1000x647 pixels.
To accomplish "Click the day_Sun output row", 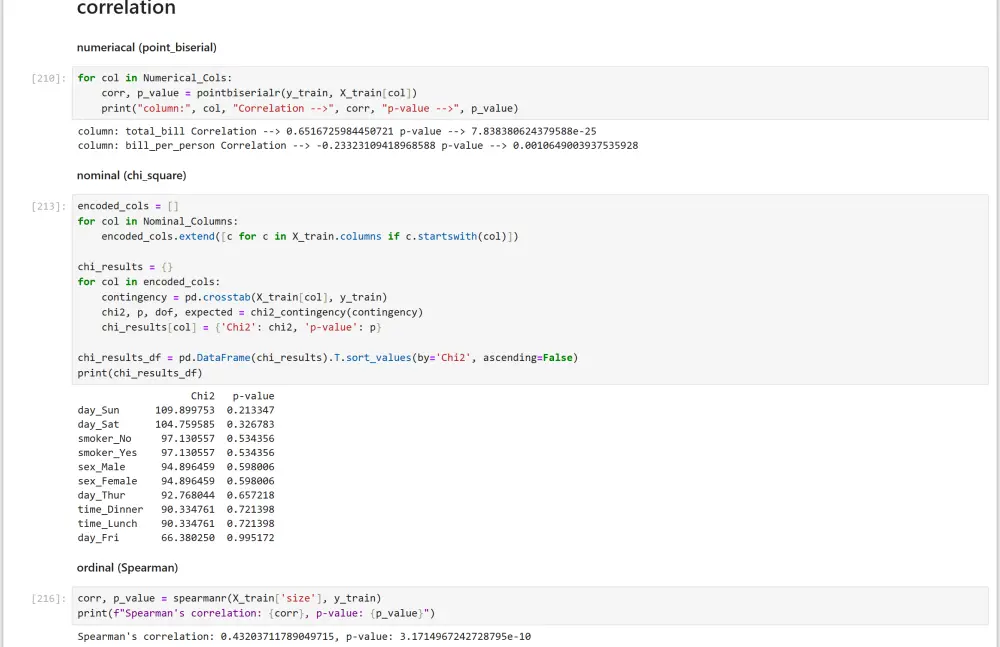I will tap(176, 410).
